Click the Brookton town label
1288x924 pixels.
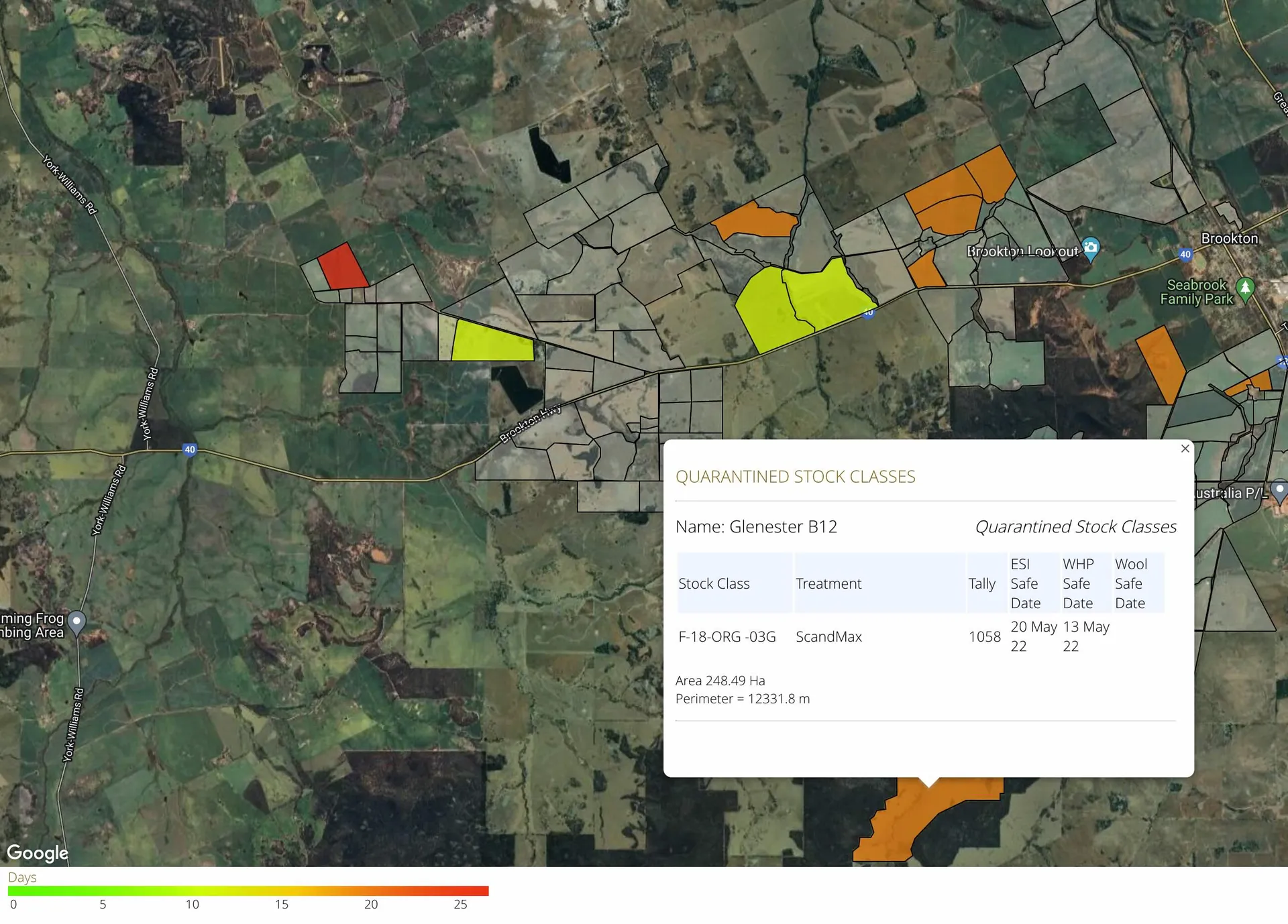coord(1229,239)
